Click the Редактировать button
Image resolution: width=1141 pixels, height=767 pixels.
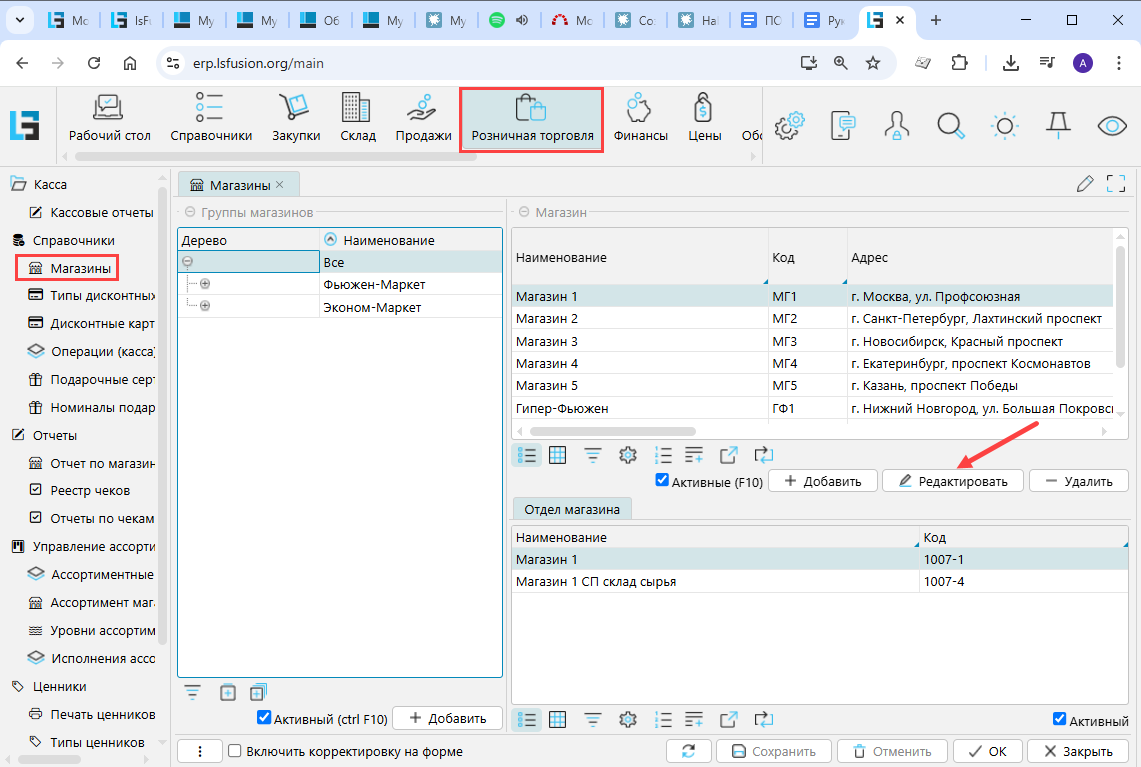click(952, 481)
